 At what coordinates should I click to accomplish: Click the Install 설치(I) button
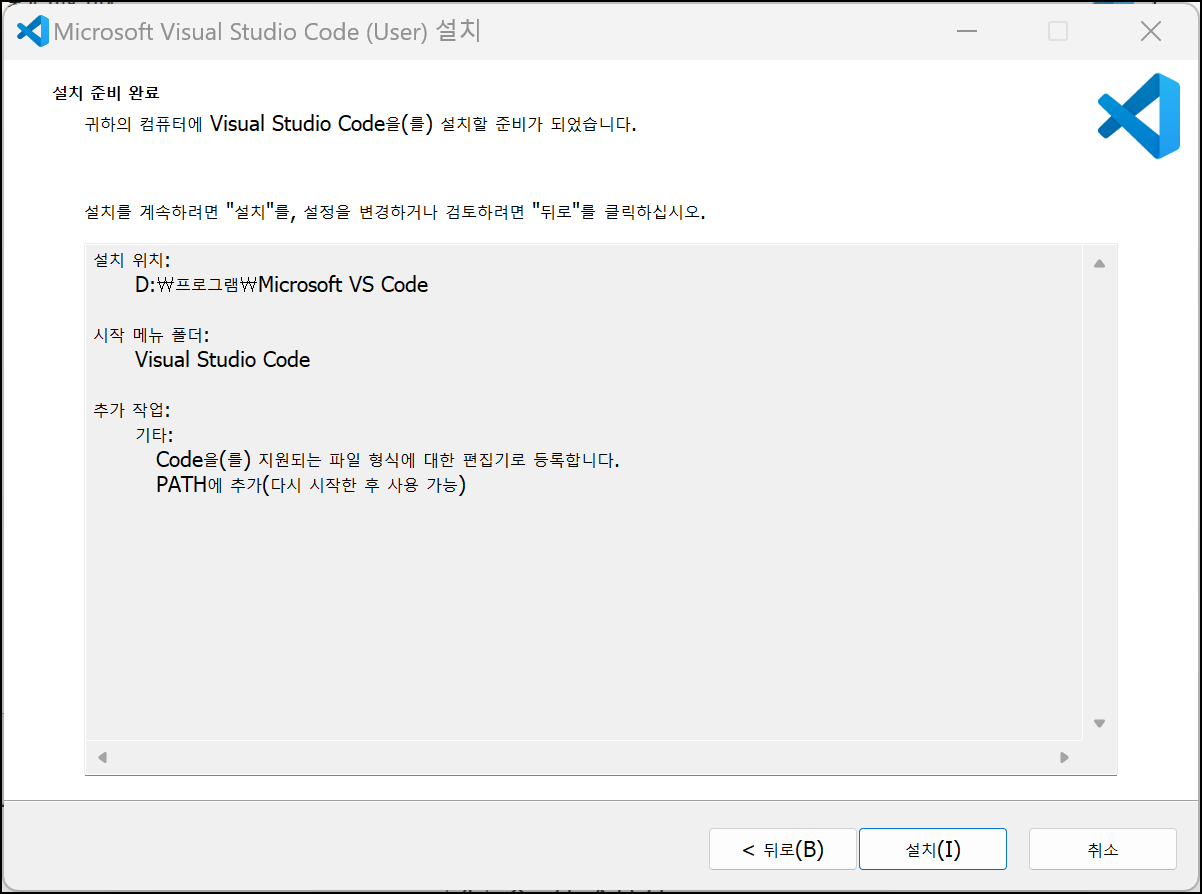point(932,849)
